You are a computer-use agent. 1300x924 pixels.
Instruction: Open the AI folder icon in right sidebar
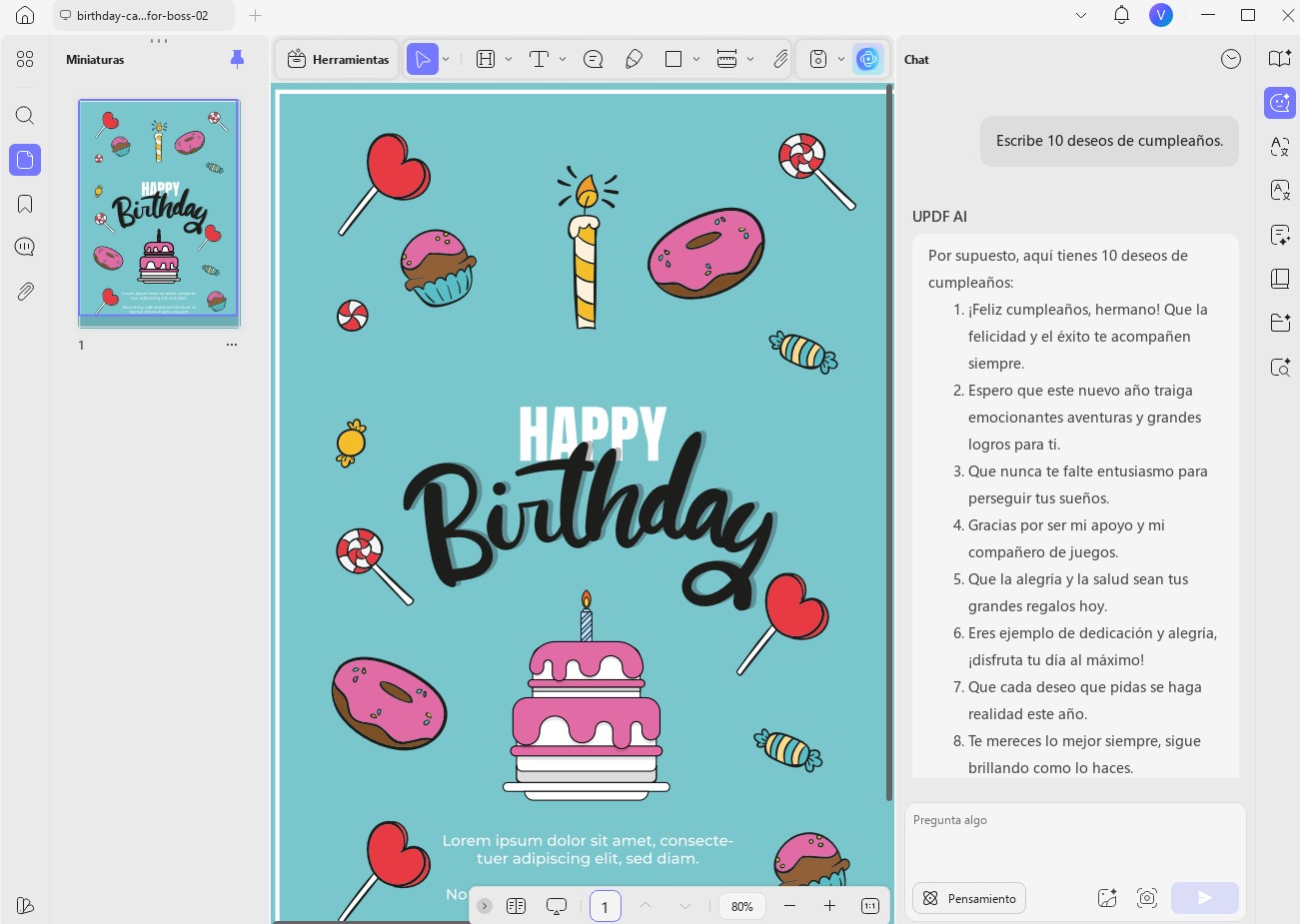pos(1280,323)
